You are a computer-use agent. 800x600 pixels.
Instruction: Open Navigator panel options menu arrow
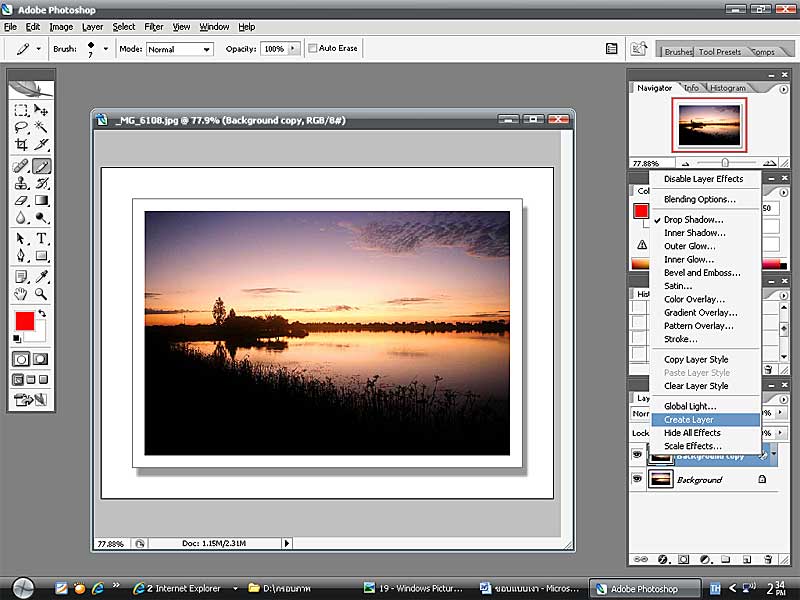tap(783, 89)
